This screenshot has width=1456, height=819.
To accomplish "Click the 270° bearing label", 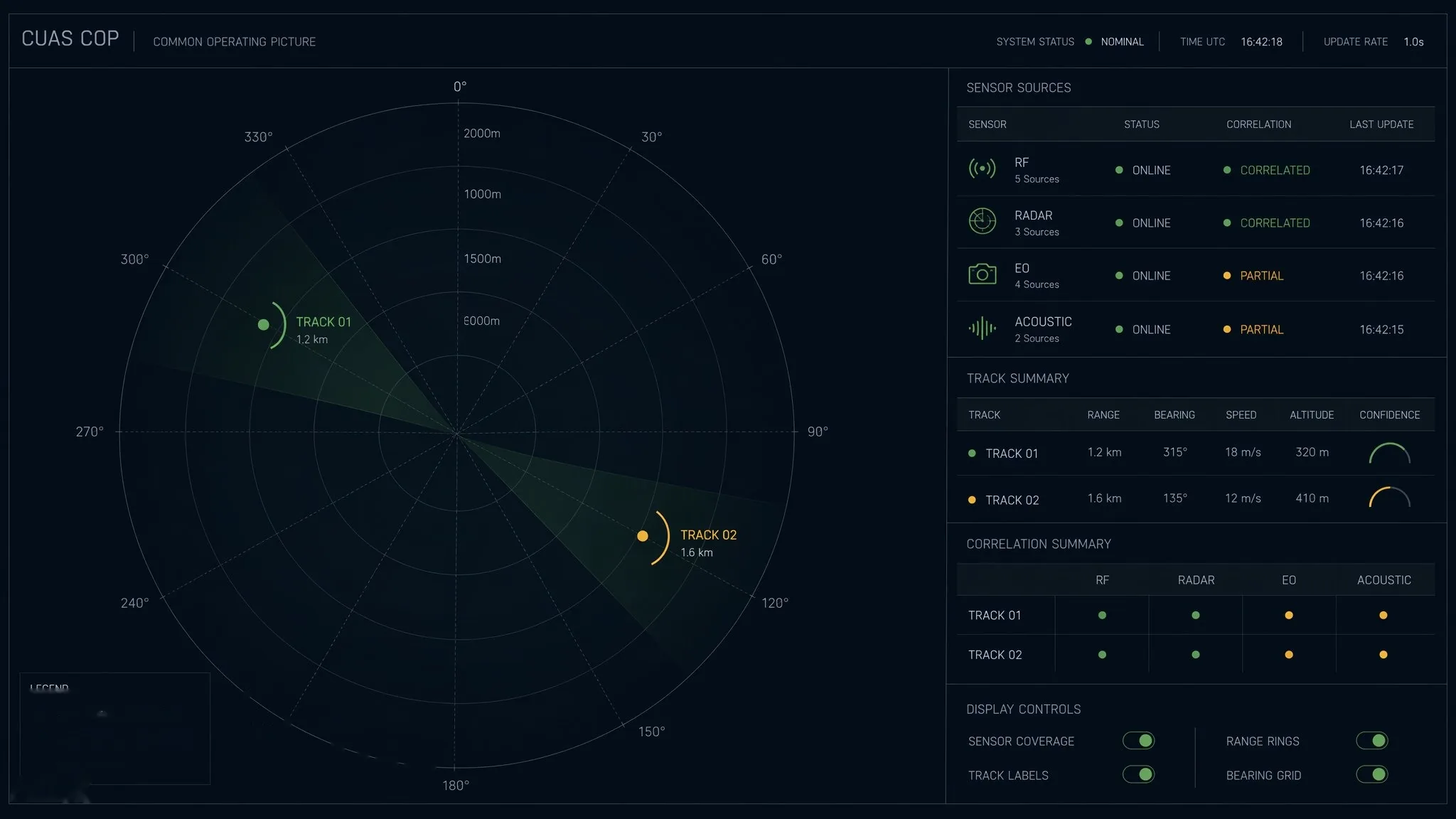I will 90,432.
